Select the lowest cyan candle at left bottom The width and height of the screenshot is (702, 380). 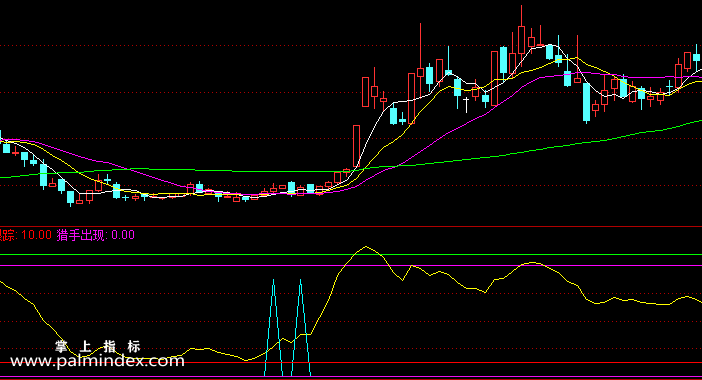[70, 197]
